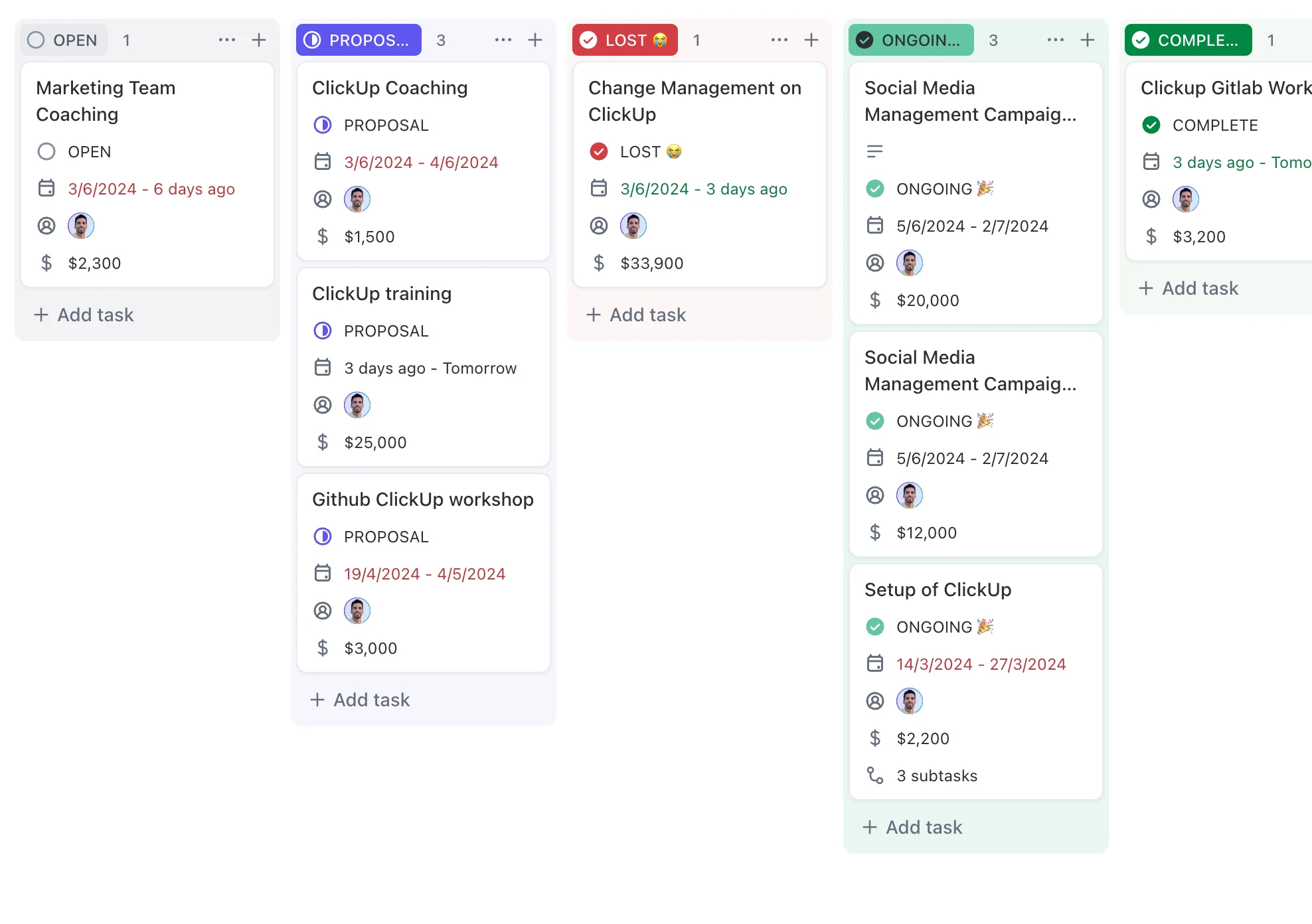
Task: Click the $25,000 value on ClickUp training card
Action: 375,442
